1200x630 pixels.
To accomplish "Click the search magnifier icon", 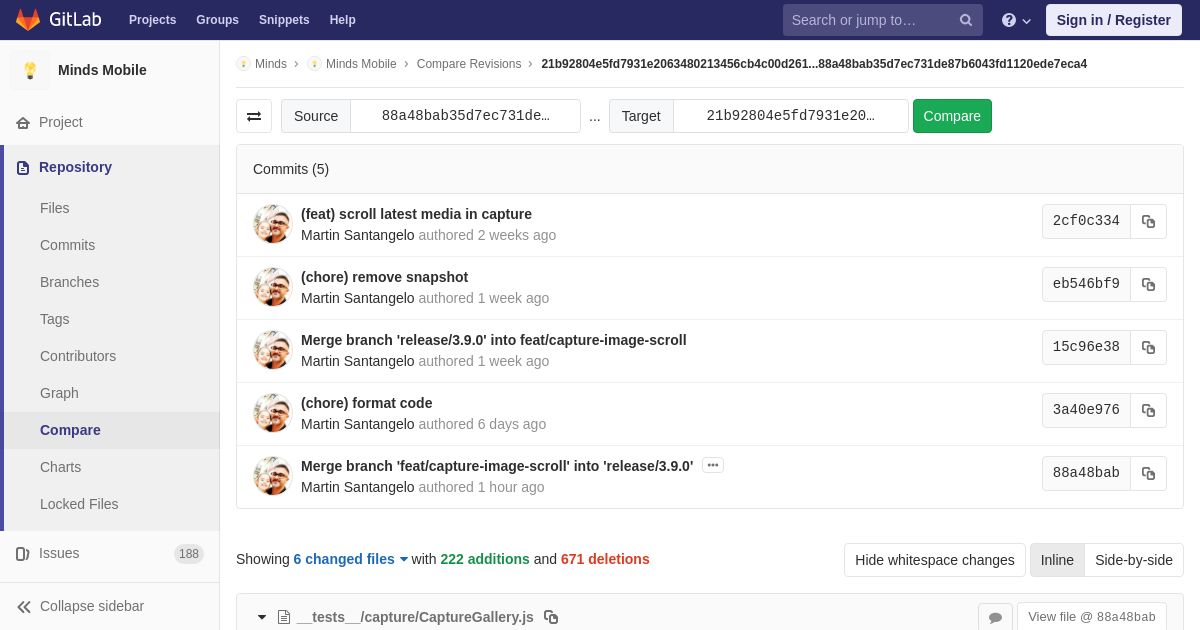I will (x=965, y=20).
